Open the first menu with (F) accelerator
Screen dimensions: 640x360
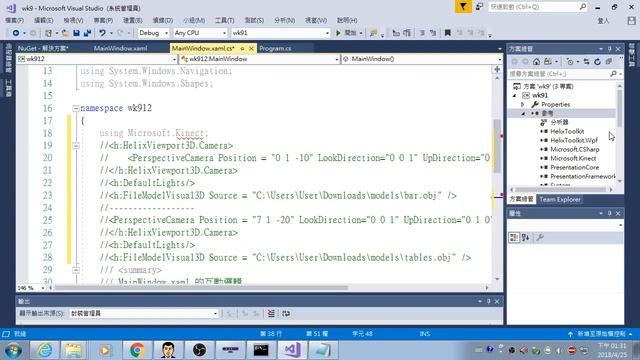tap(14, 20)
